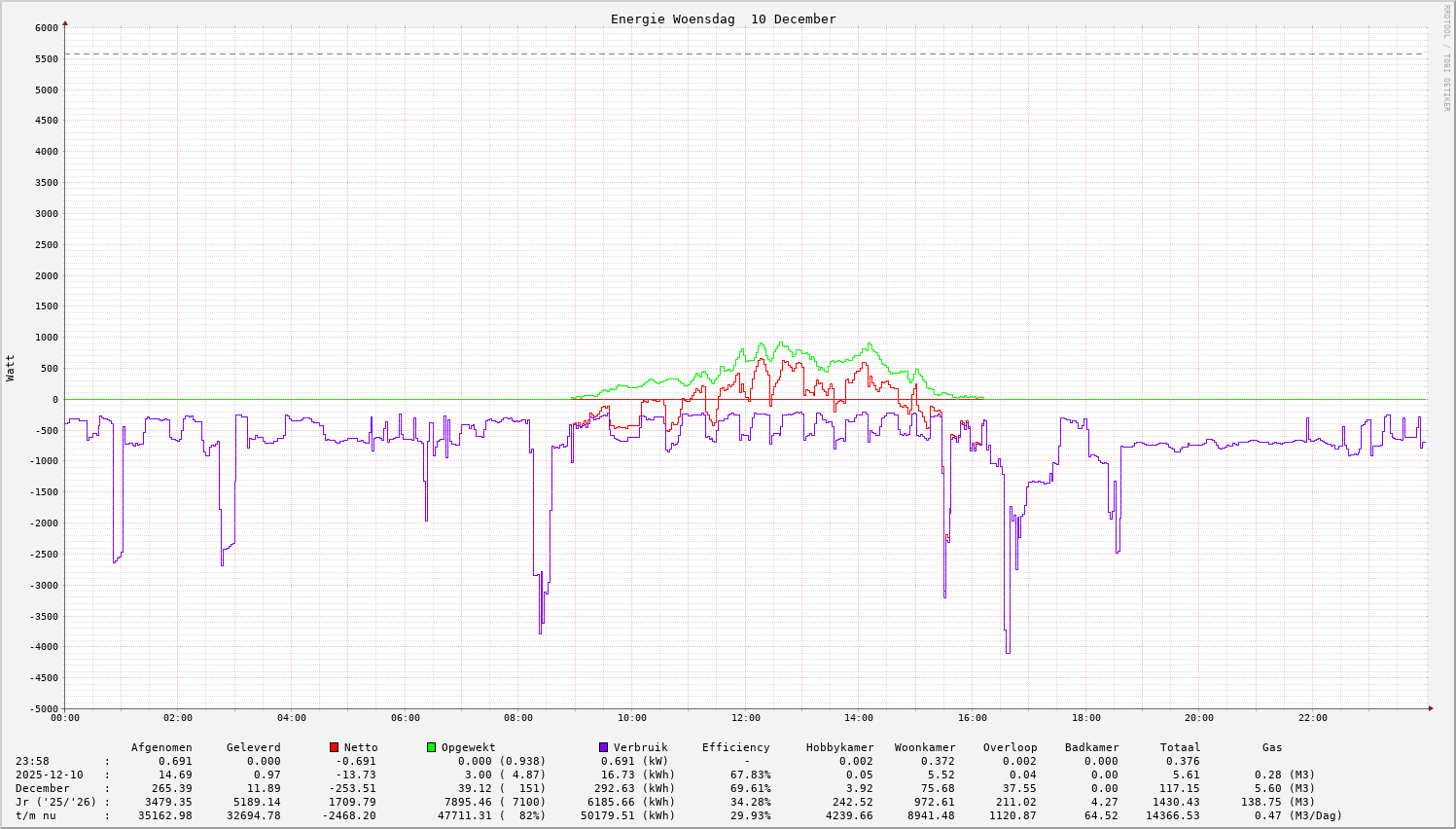Click the arrow atop the Watt axis
This screenshot has height=829, width=1456.
pyautogui.click(x=65, y=21)
